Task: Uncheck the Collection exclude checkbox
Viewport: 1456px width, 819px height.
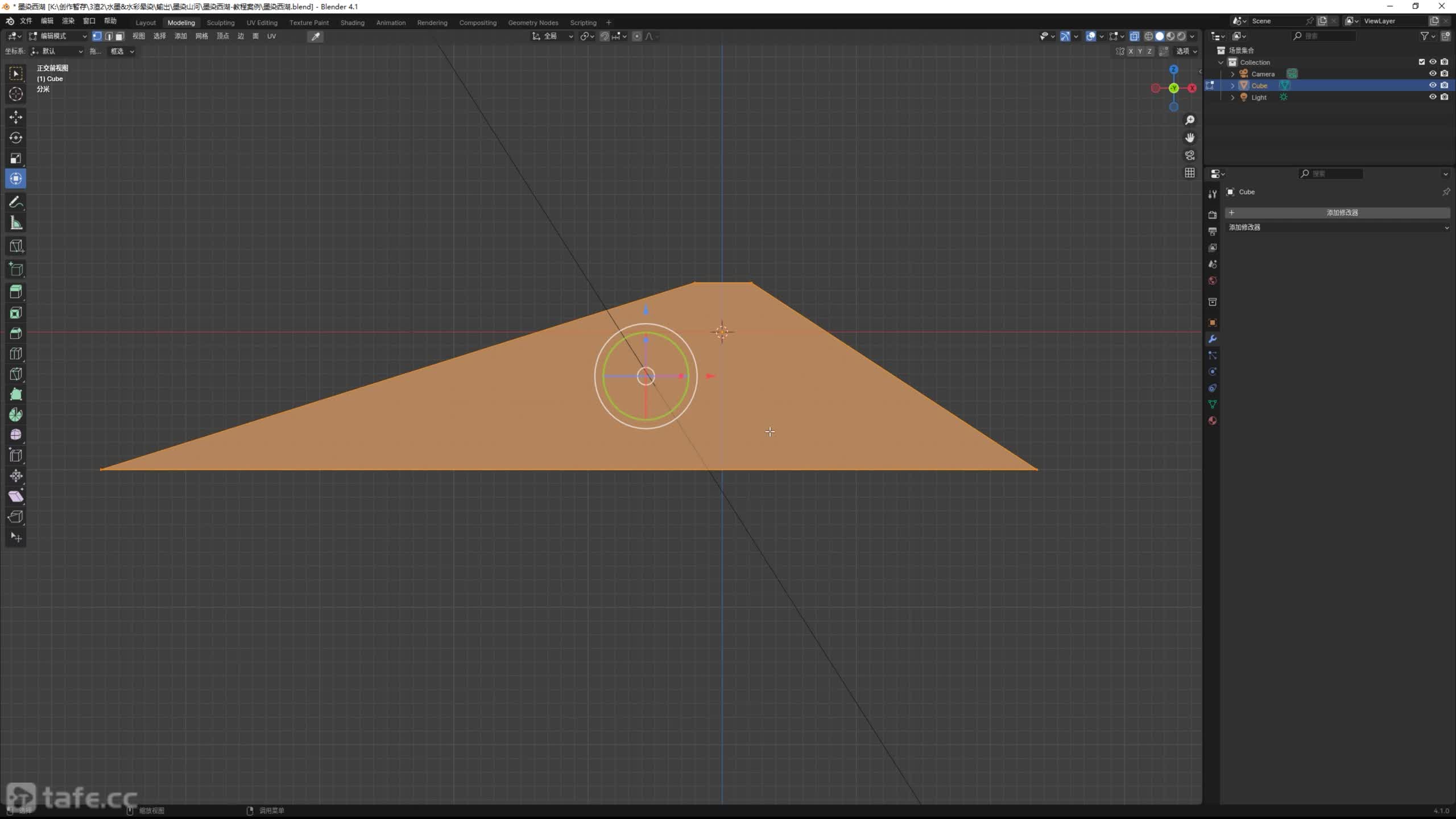Action: coord(1421,62)
